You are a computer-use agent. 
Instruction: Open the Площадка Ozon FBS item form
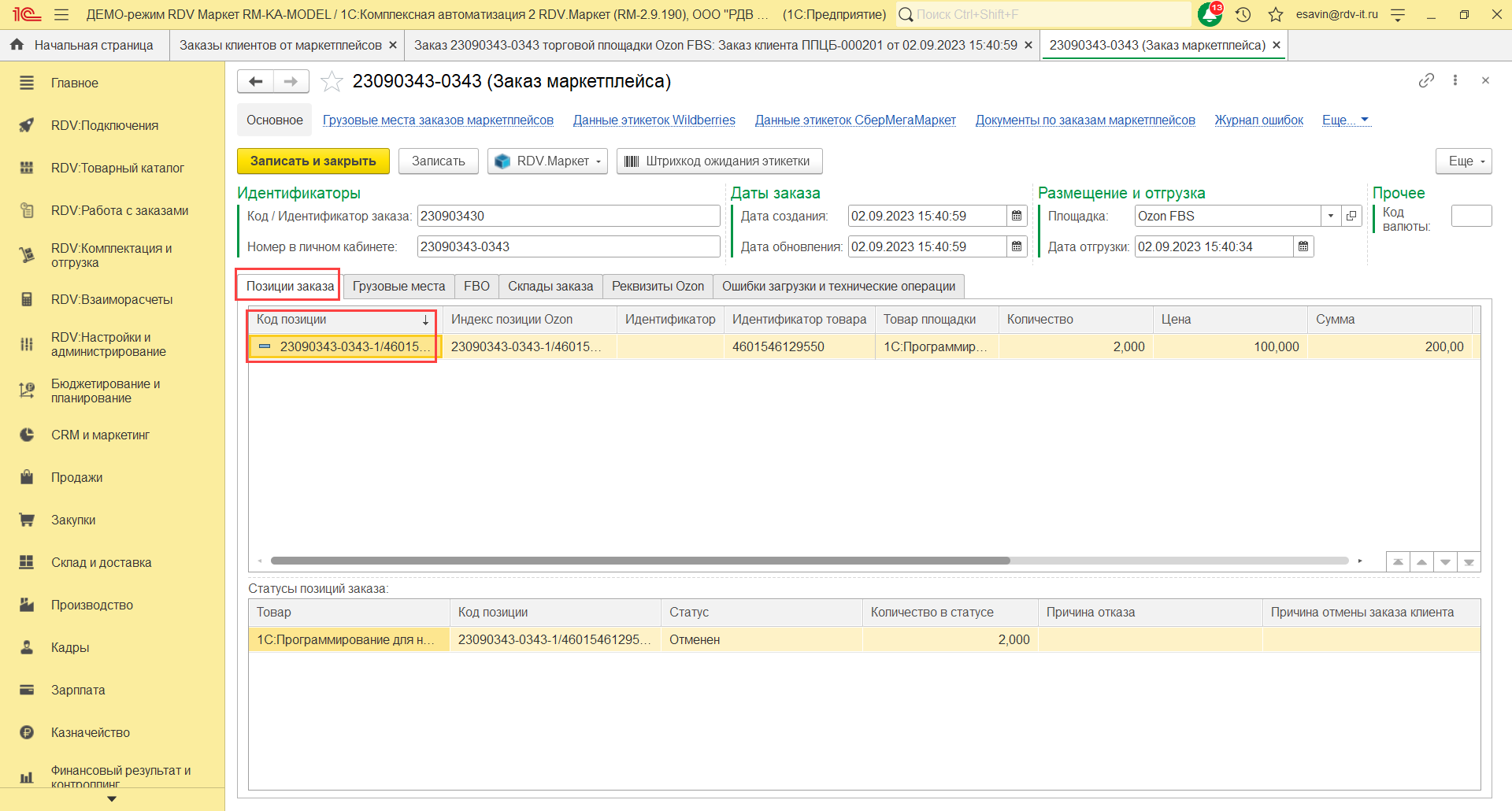[1352, 217]
